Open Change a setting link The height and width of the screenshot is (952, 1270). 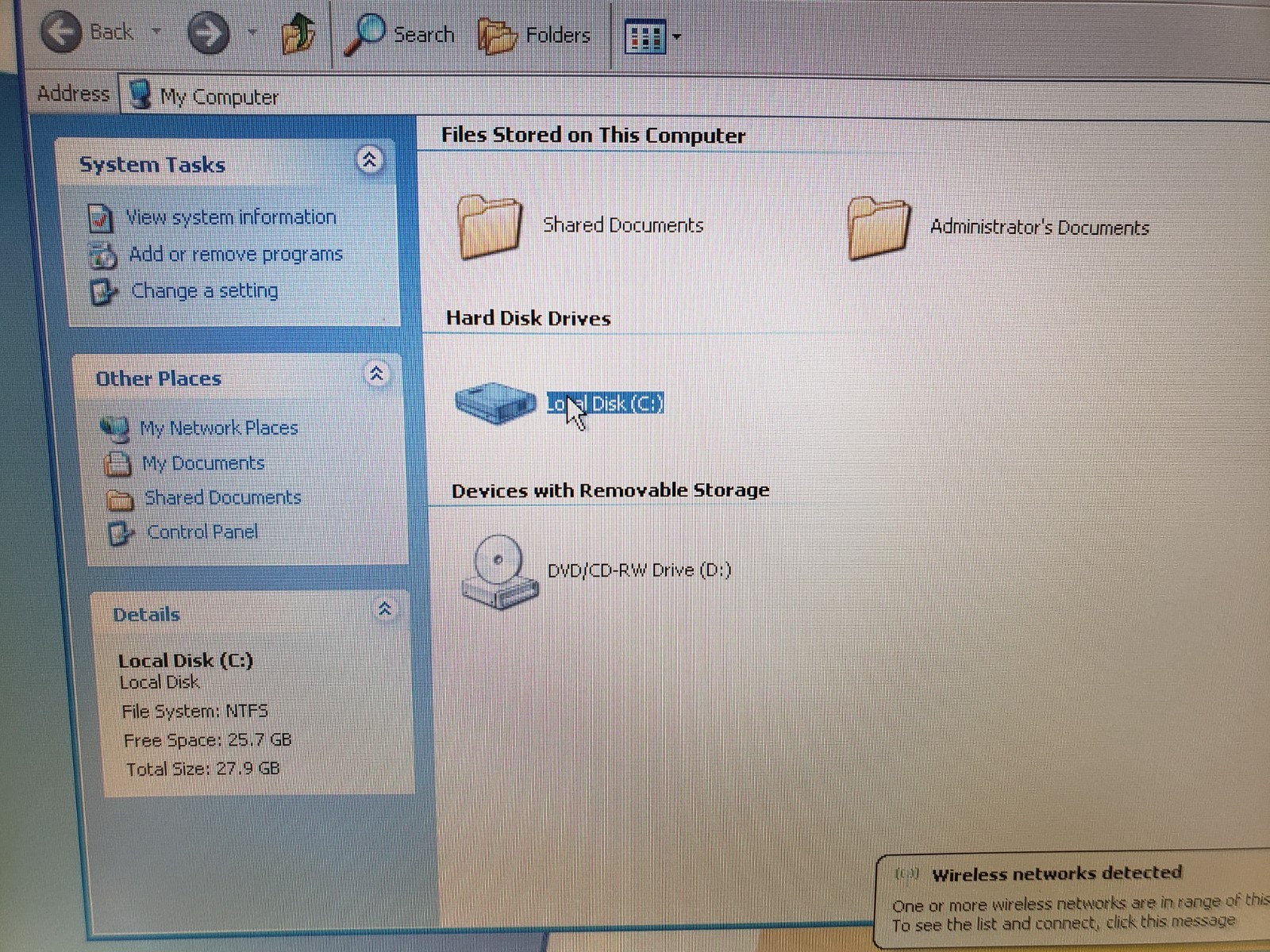pos(205,291)
